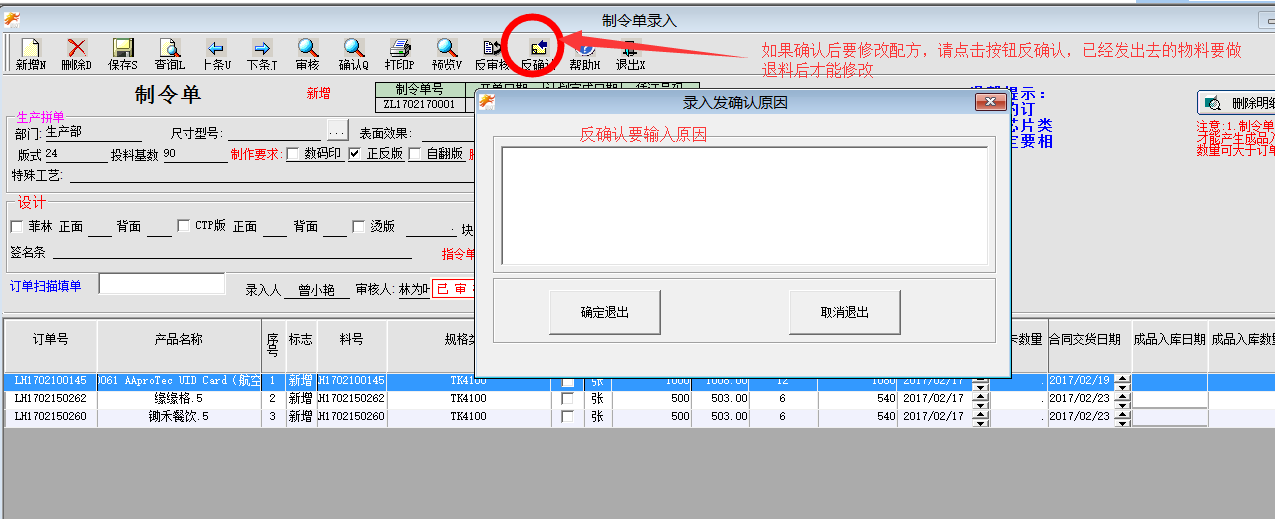This screenshot has width=1275, height=519.
Task: Click the app icon in 录入发确认原因 dialog title
Action: pos(488,102)
